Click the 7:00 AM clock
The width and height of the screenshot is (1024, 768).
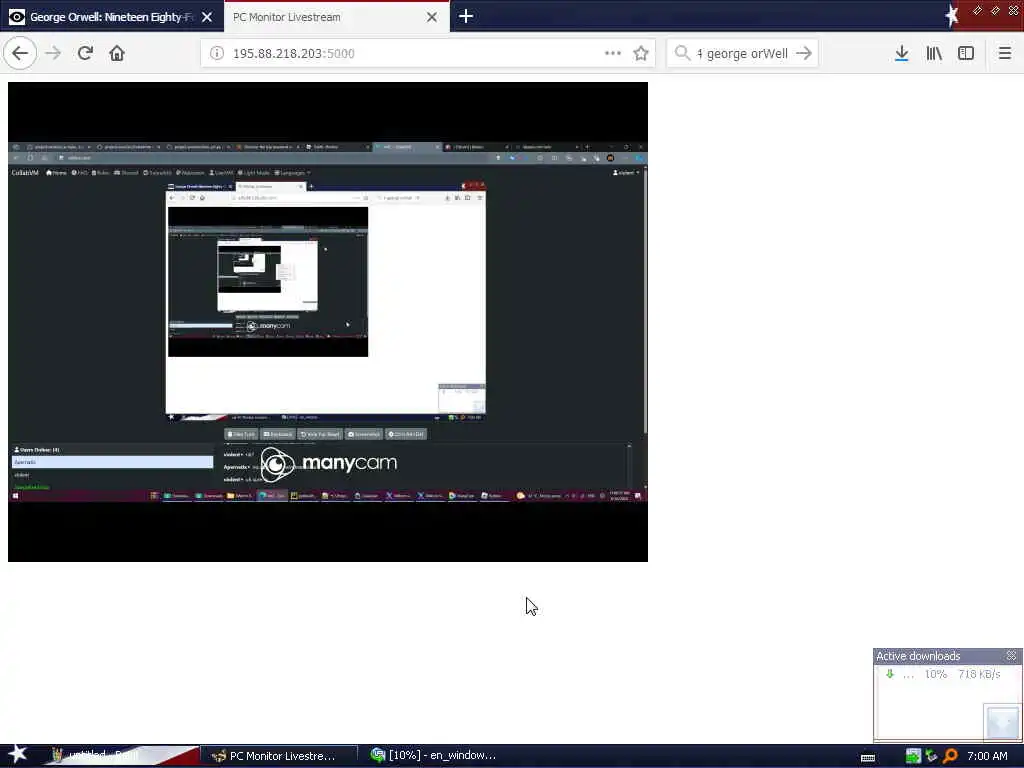click(987, 756)
